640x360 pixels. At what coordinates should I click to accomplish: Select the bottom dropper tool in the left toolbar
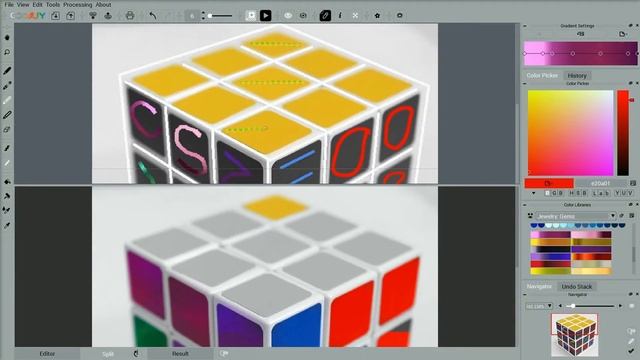click(x=7, y=225)
